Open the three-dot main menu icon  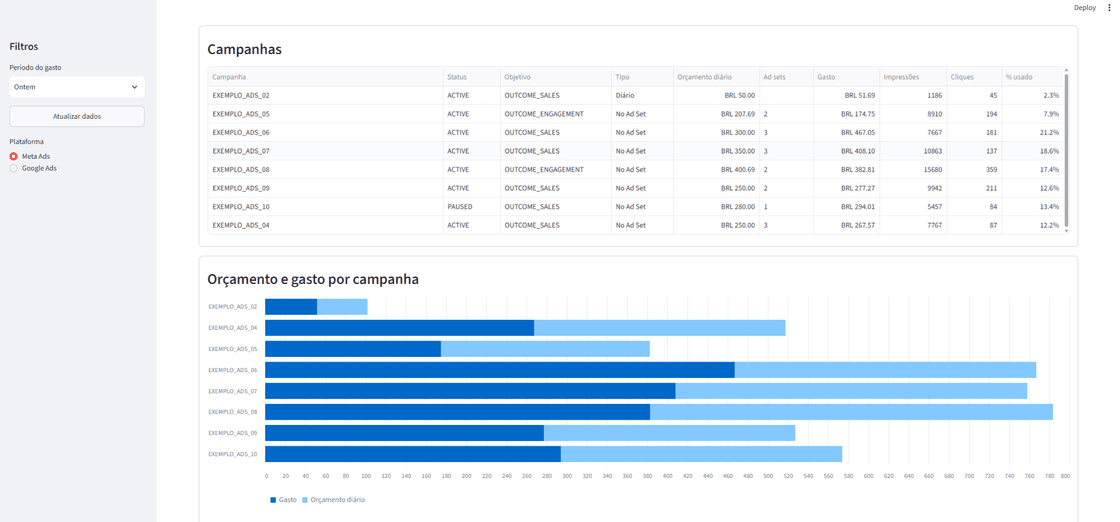tap(1109, 7)
